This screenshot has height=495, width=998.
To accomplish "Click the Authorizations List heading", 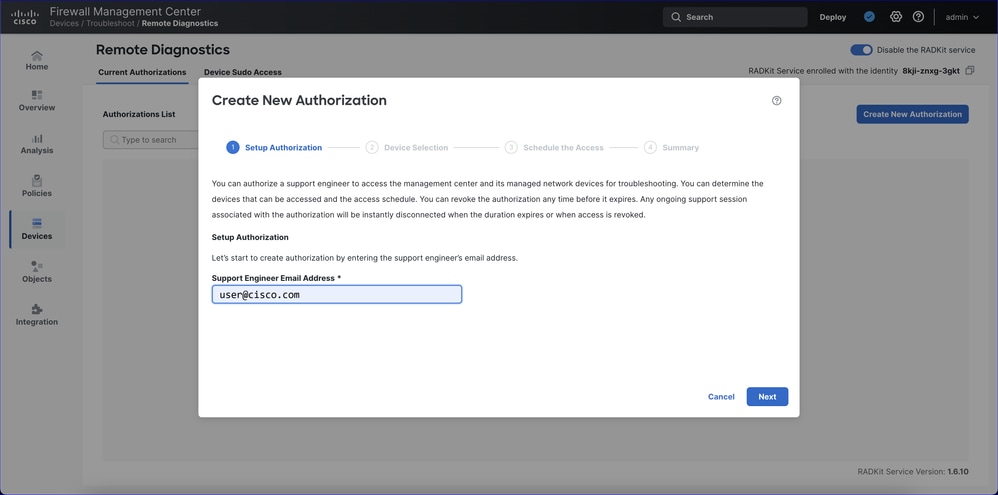I will click(139, 115).
